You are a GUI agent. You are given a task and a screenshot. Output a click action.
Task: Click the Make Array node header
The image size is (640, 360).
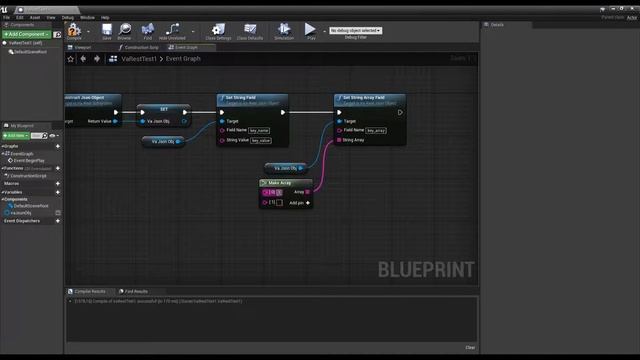pyautogui.click(x=286, y=183)
